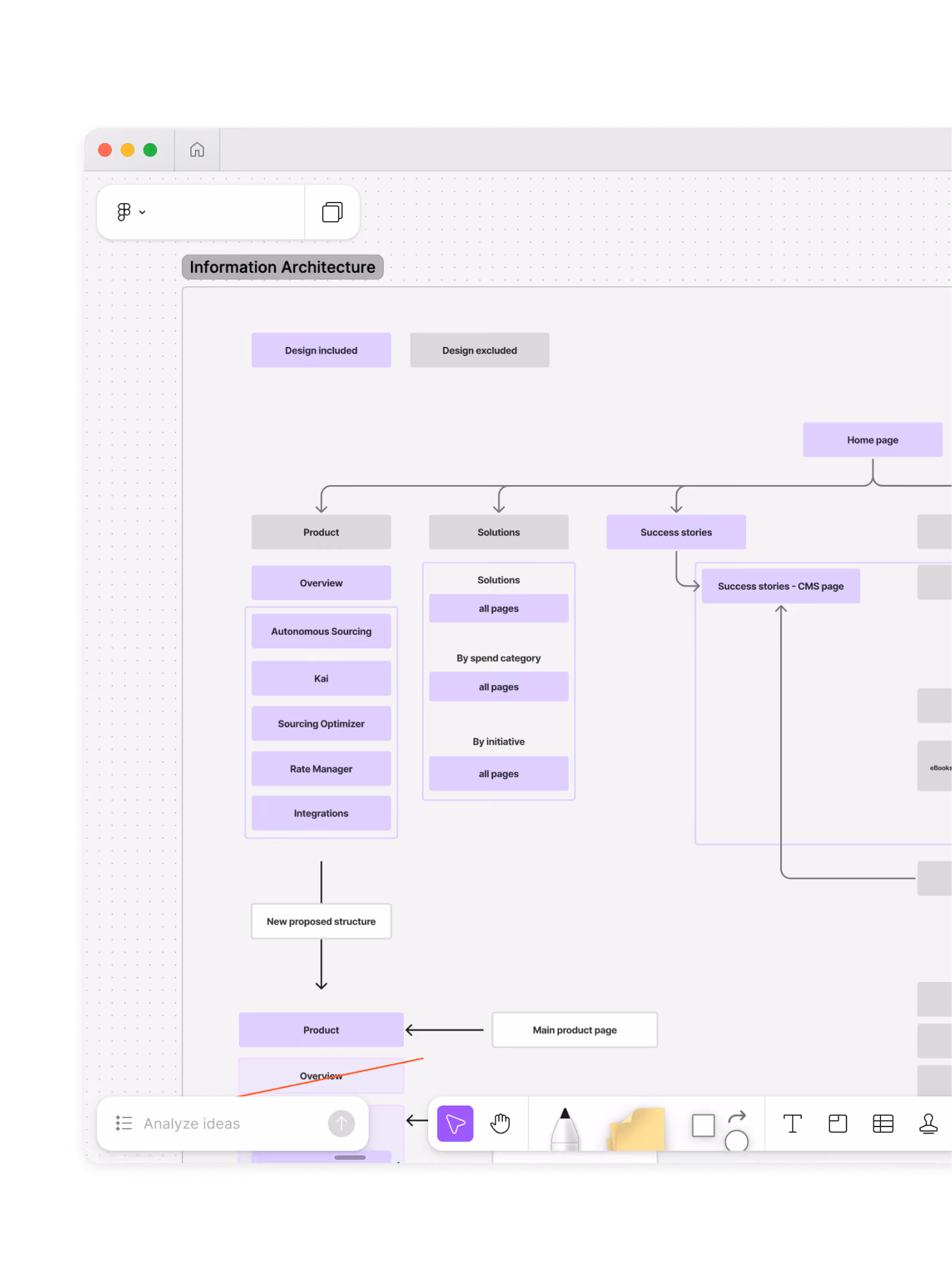Close the window with red button
Image resolution: width=952 pixels, height=1269 pixels.
pyautogui.click(x=105, y=150)
